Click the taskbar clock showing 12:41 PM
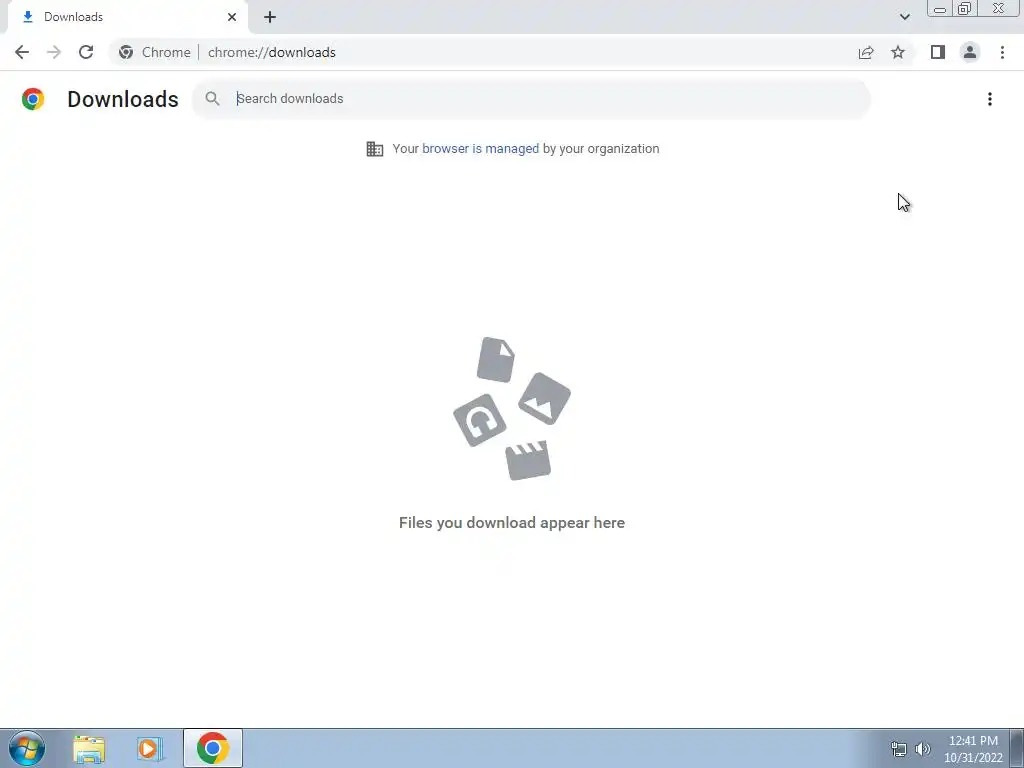 973,749
